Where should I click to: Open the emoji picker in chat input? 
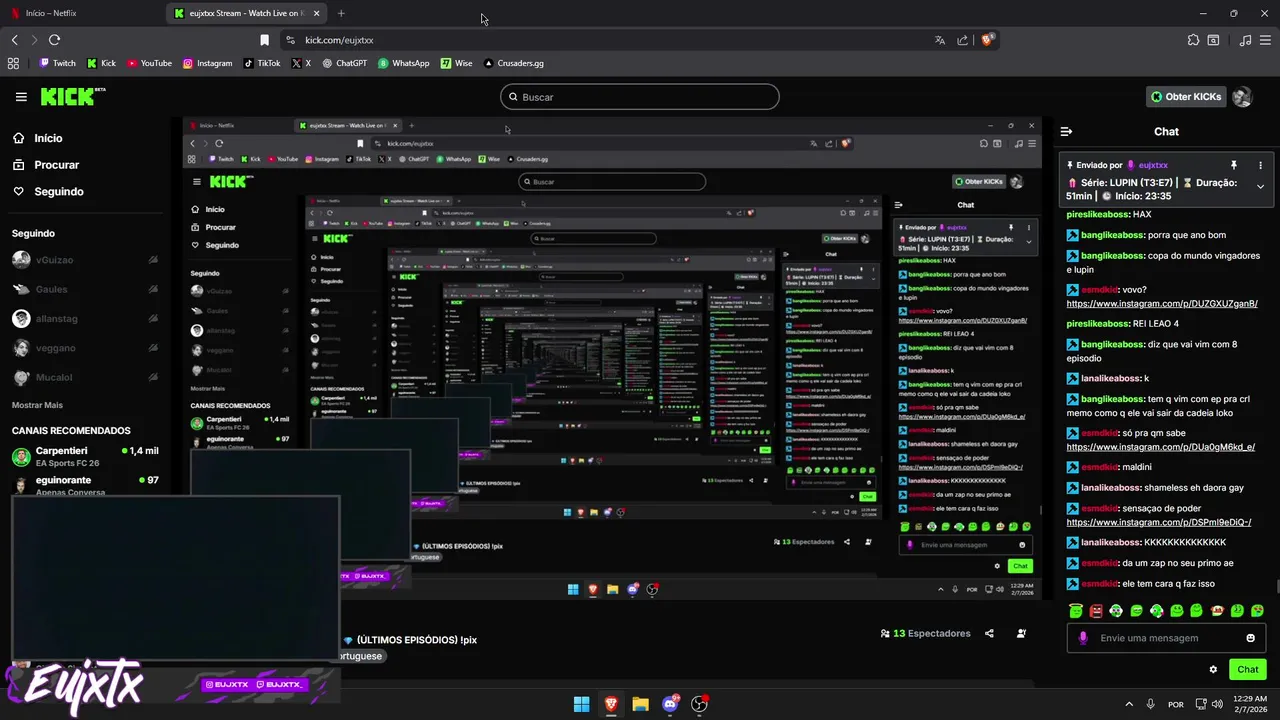1250,638
